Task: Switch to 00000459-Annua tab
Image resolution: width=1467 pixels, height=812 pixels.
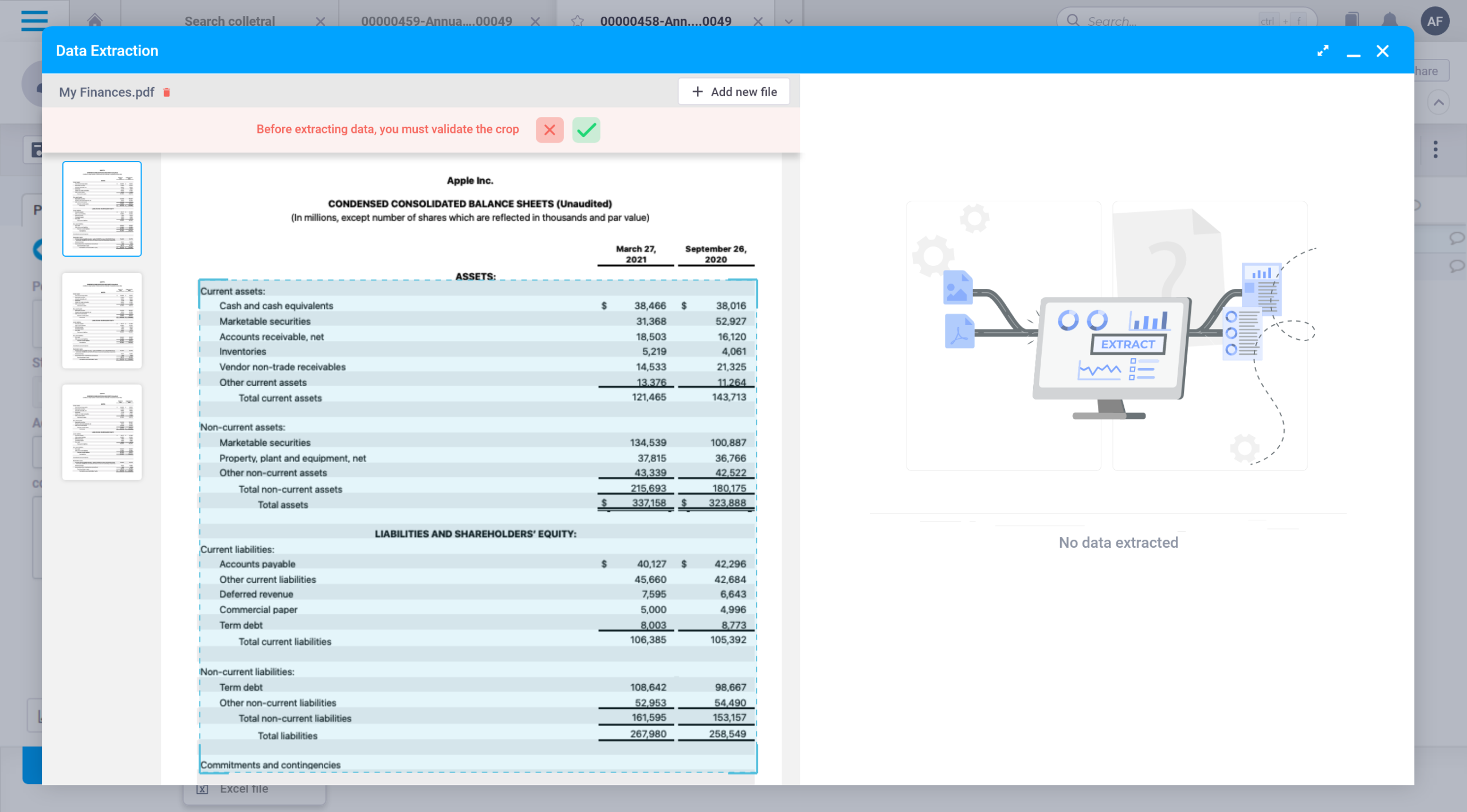Action: [436, 21]
